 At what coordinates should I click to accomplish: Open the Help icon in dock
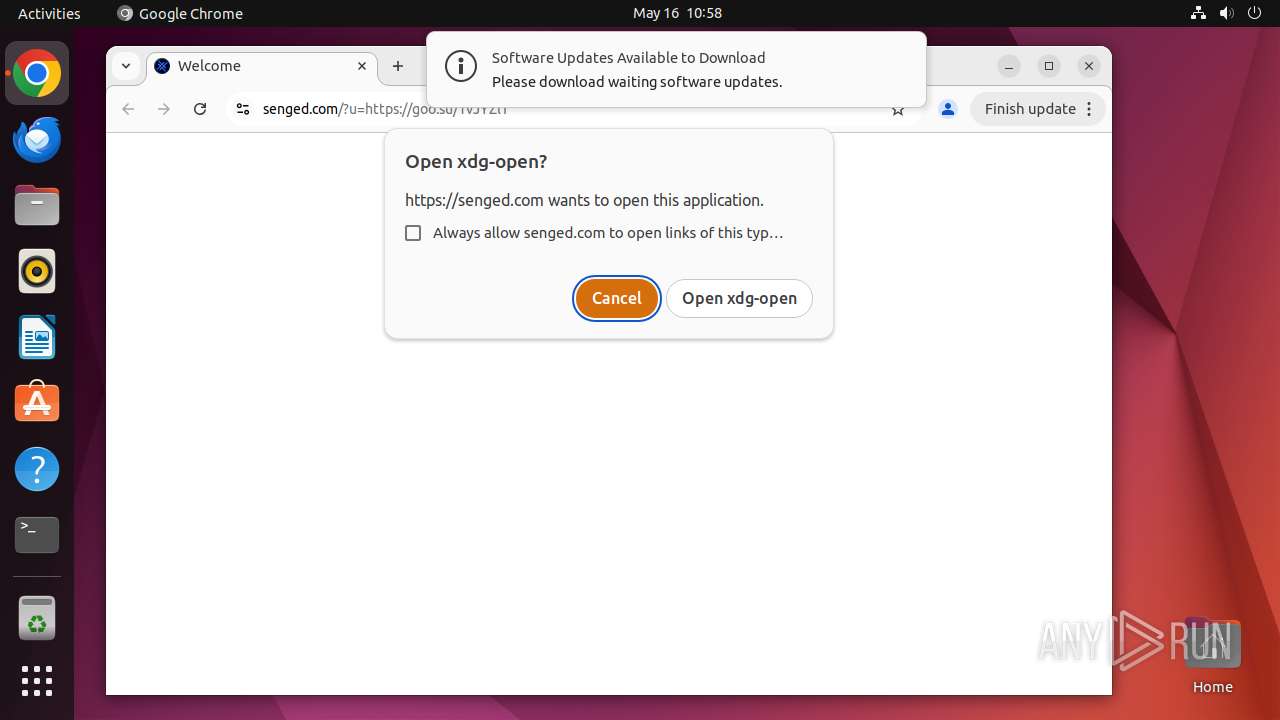click(x=37, y=469)
